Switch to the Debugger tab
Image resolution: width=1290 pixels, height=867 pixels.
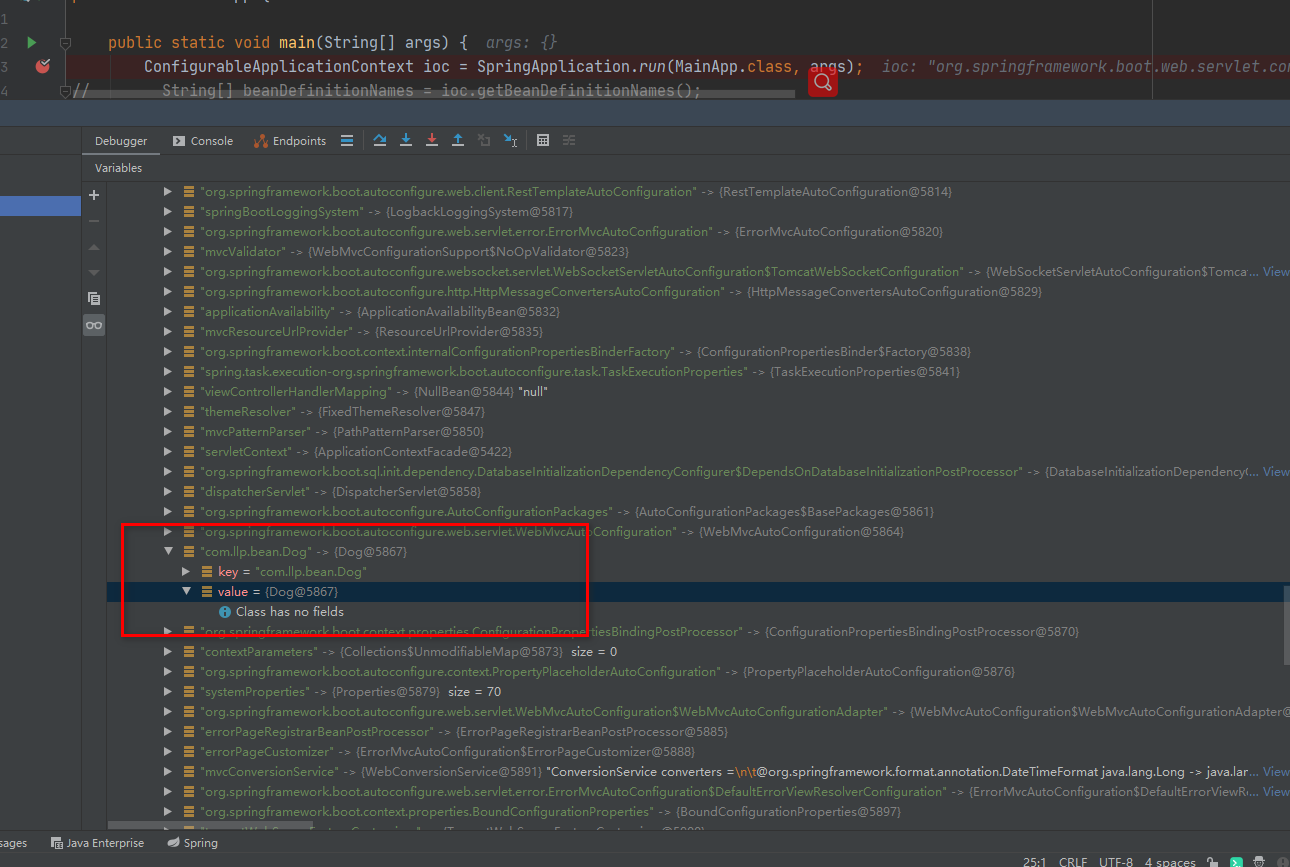coord(121,141)
